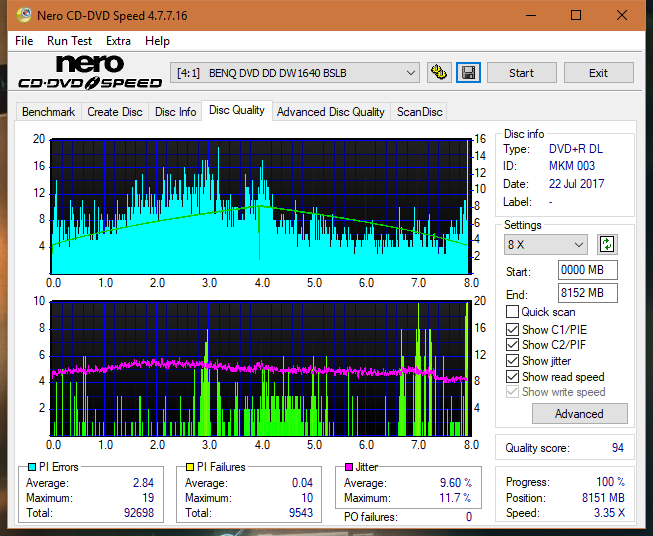
Task: Click Jitter maximum 11.7 %
Action: (x=456, y=498)
